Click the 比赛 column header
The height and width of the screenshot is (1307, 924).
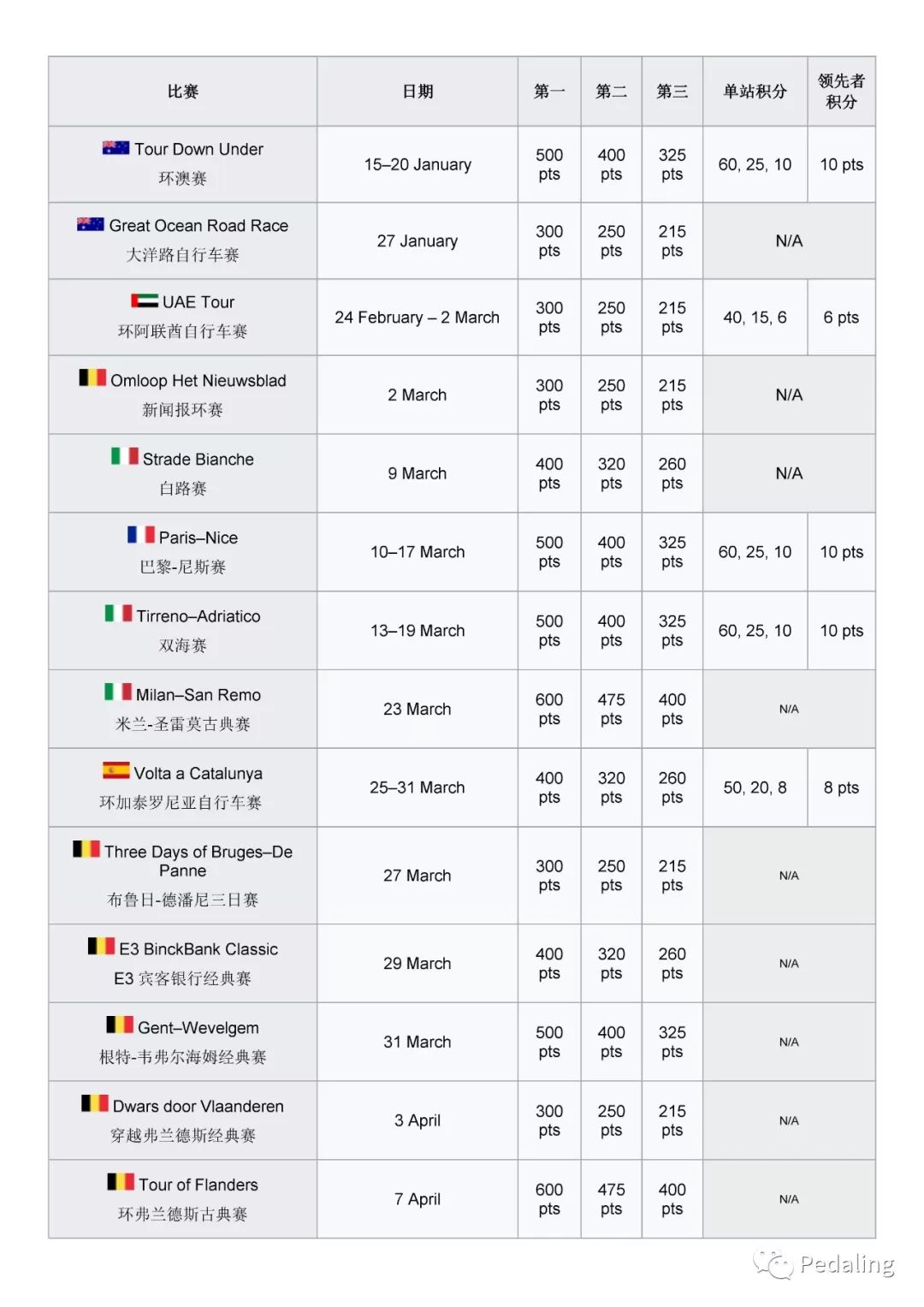[183, 92]
